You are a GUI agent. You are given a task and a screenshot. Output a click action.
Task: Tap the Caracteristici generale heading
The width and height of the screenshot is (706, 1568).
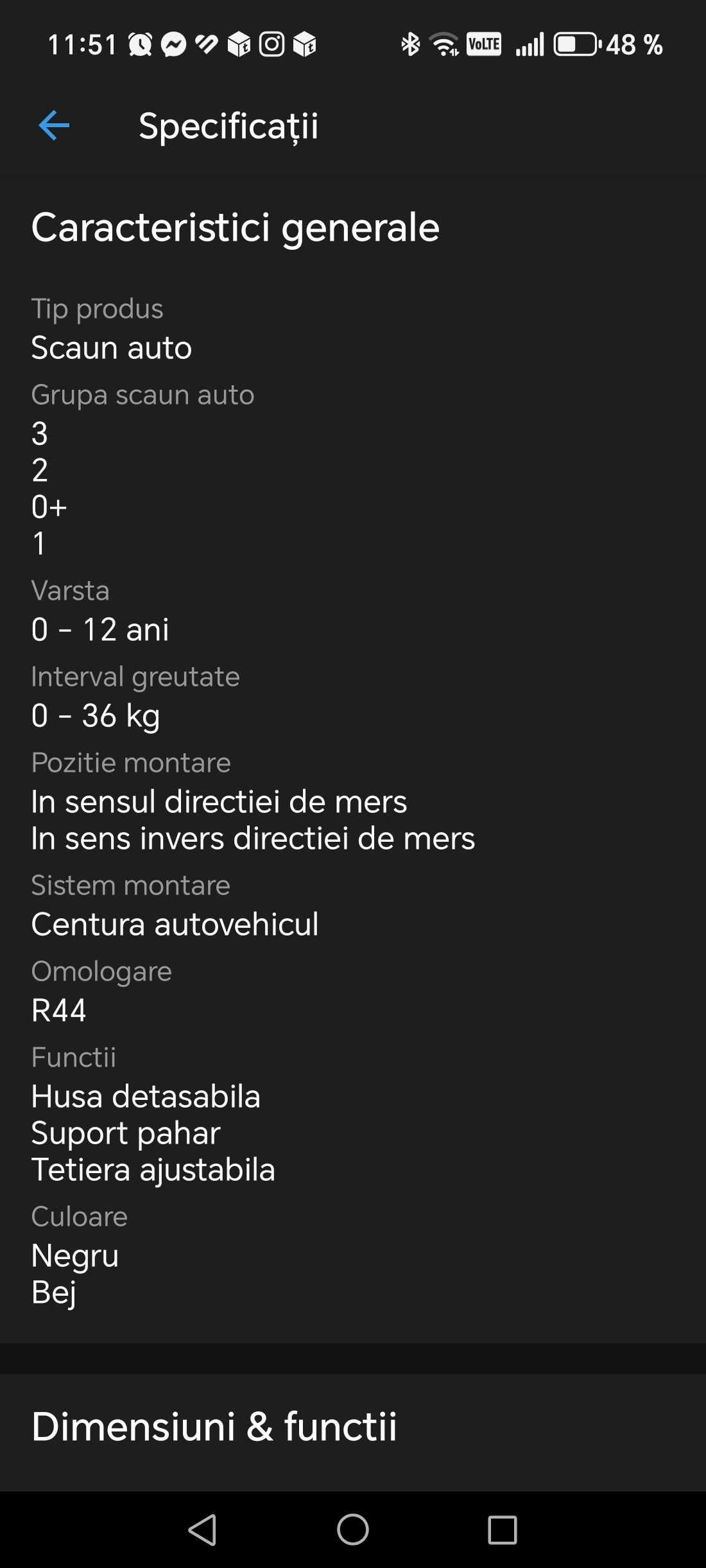pos(236,227)
